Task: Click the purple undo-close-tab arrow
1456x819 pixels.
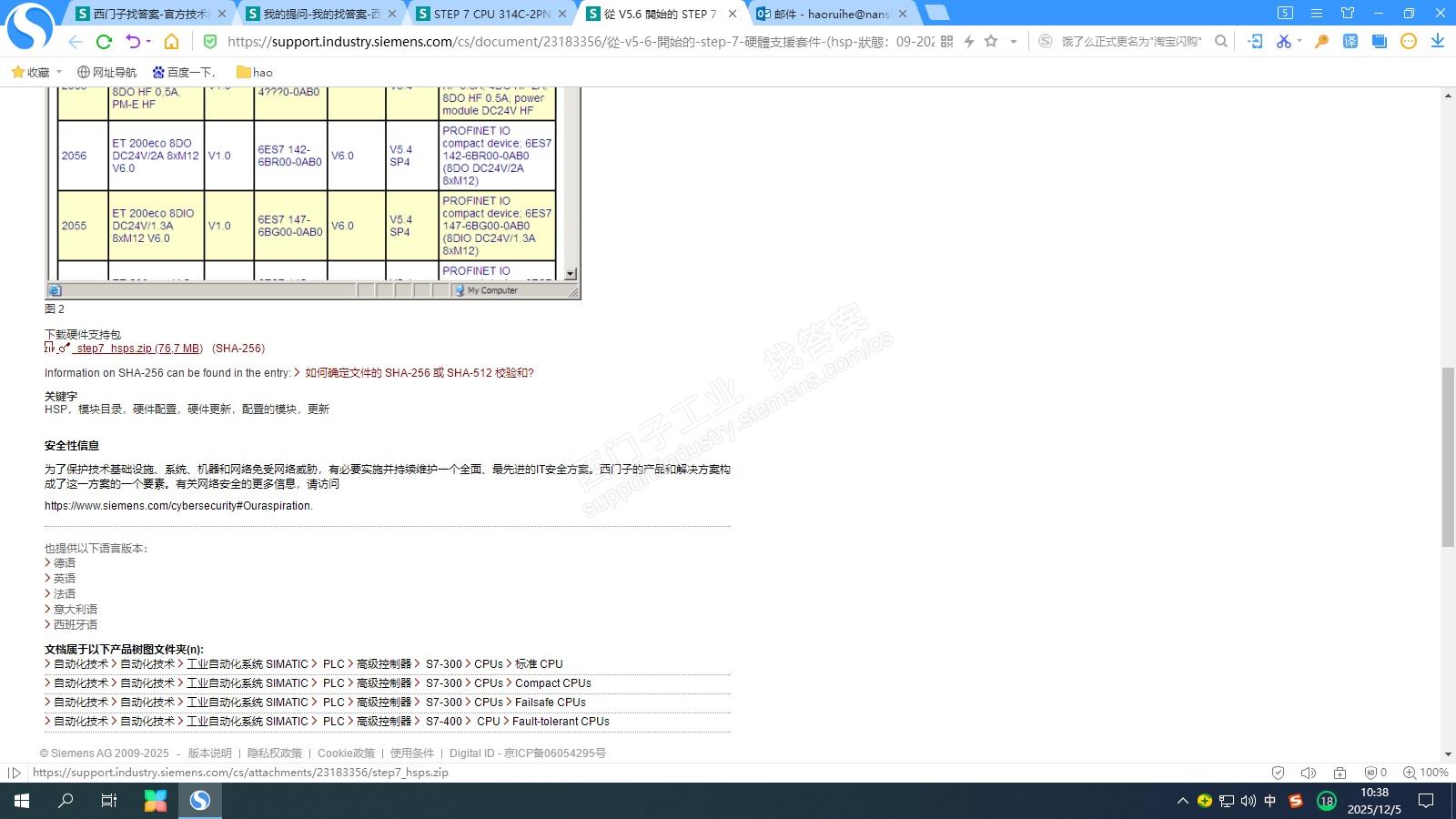Action: point(134,41)
